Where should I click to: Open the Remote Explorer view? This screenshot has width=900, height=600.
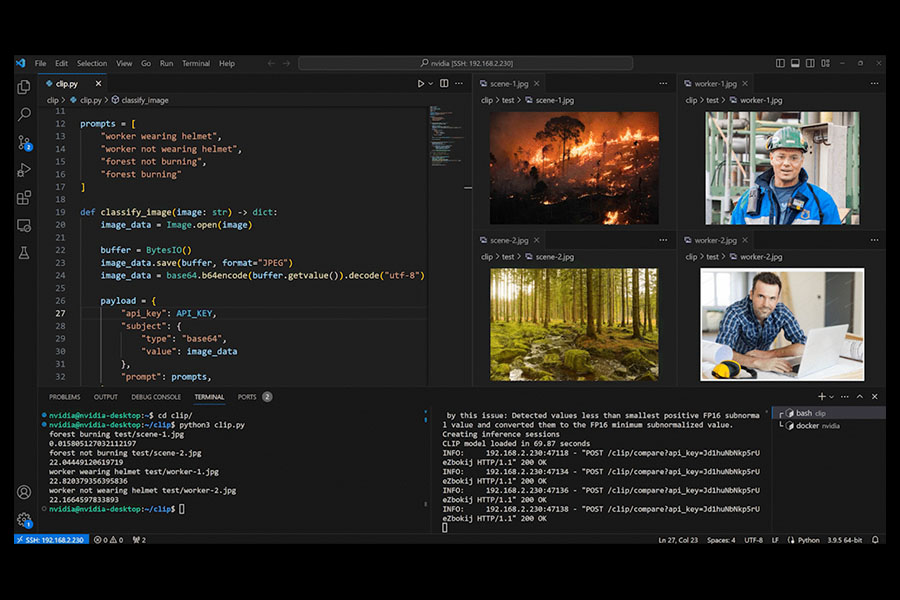coord(24,226)
